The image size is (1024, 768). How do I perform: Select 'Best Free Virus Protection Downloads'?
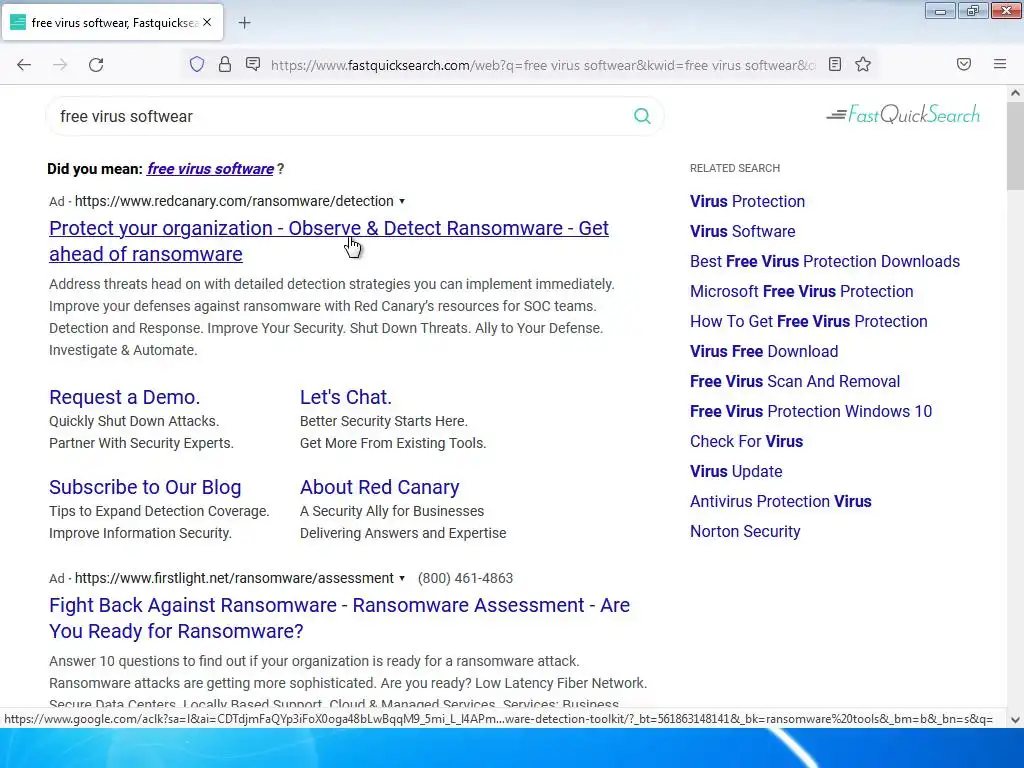[825, 261]
